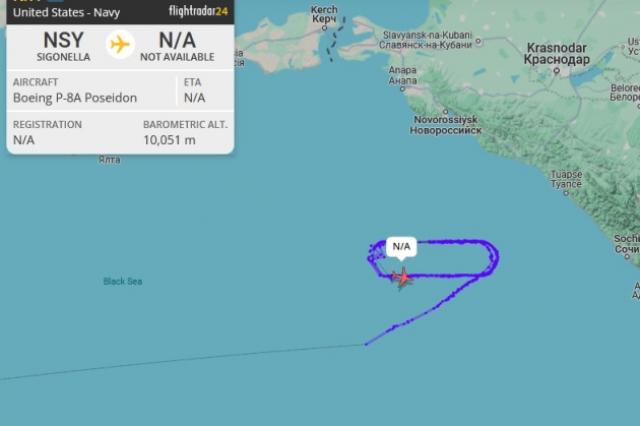Click the United States - Navy header

coord(67,12)
